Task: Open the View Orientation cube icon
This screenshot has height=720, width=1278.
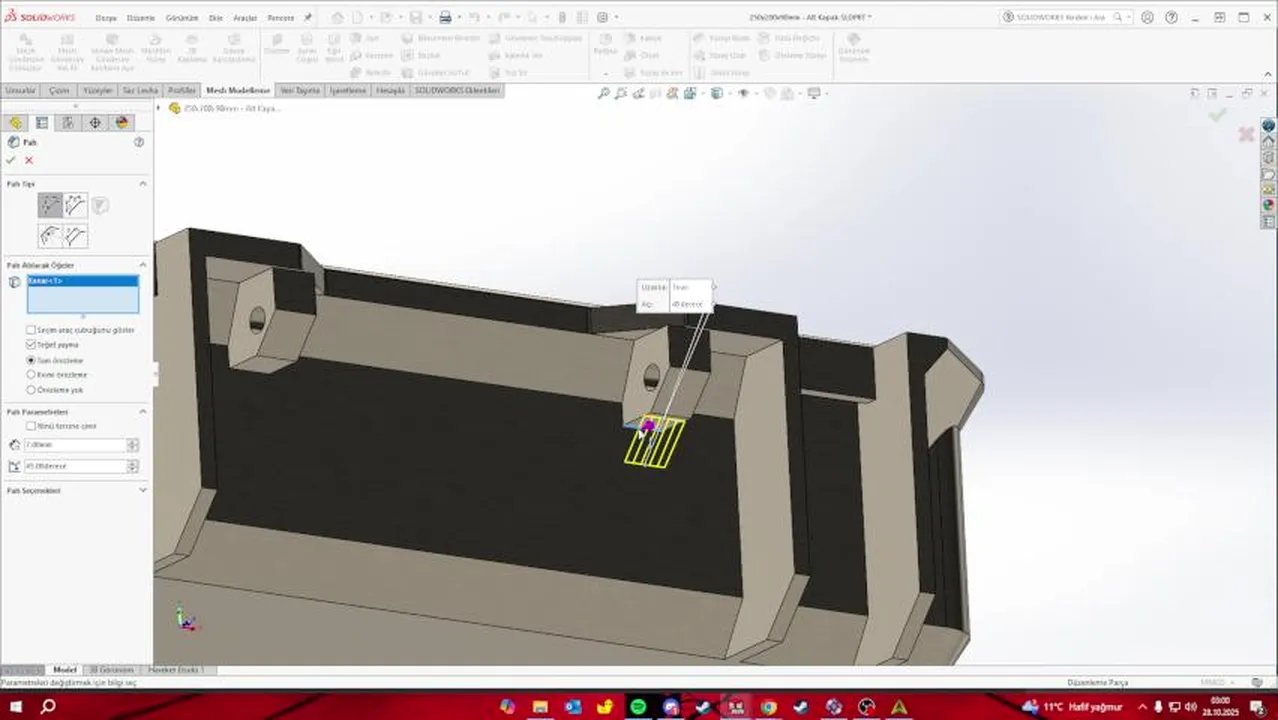Action: point(690,93)
